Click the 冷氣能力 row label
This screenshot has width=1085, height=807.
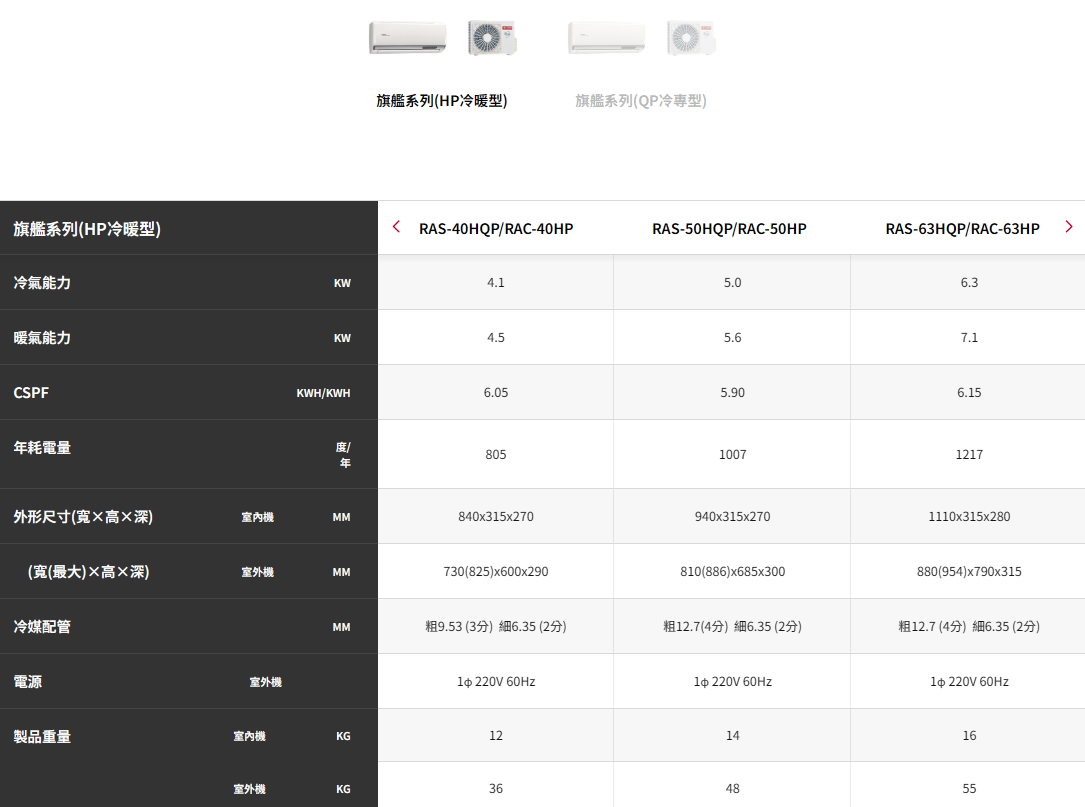coord(42,283)
